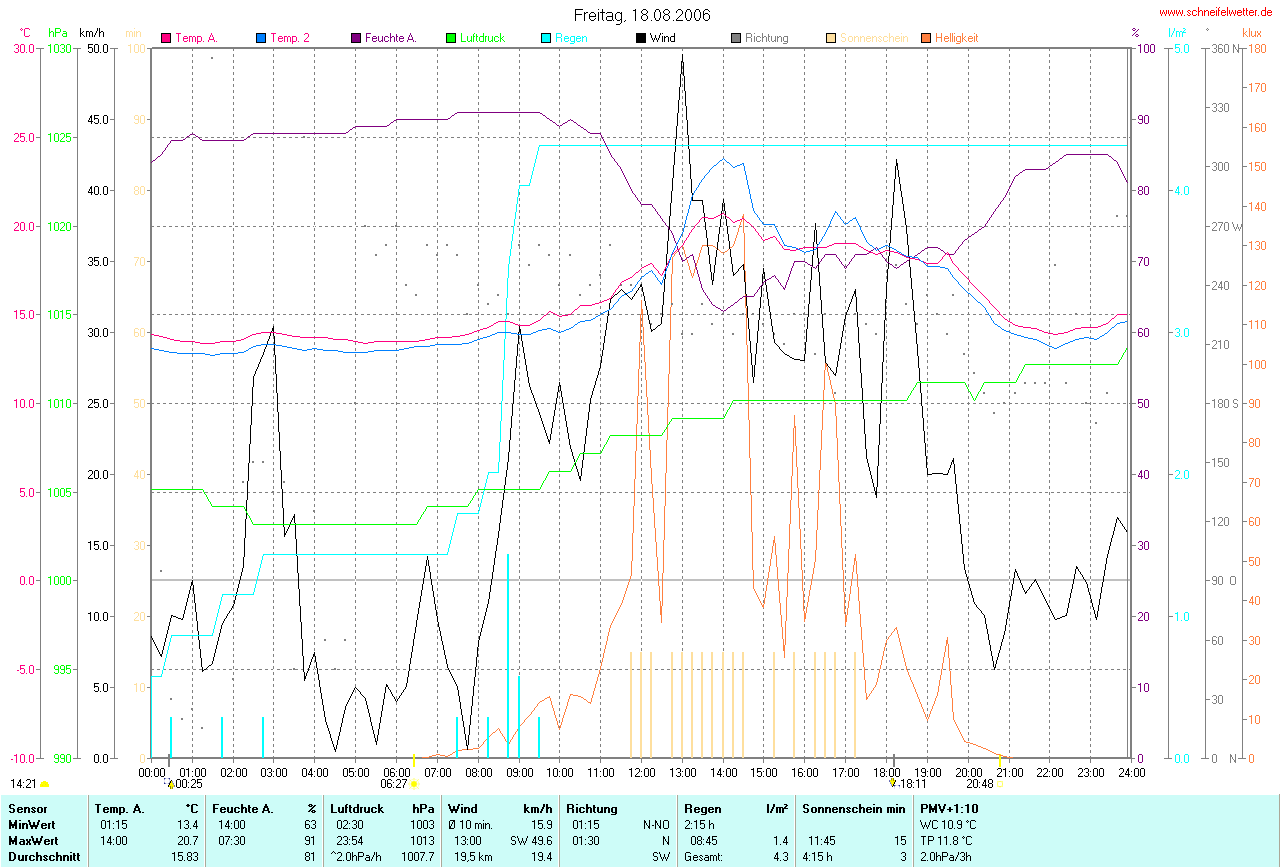Screen dimensions: 1280x867
Task: Click the blue Temp. 2 legend swatch
Action: (x=261, y=38)
